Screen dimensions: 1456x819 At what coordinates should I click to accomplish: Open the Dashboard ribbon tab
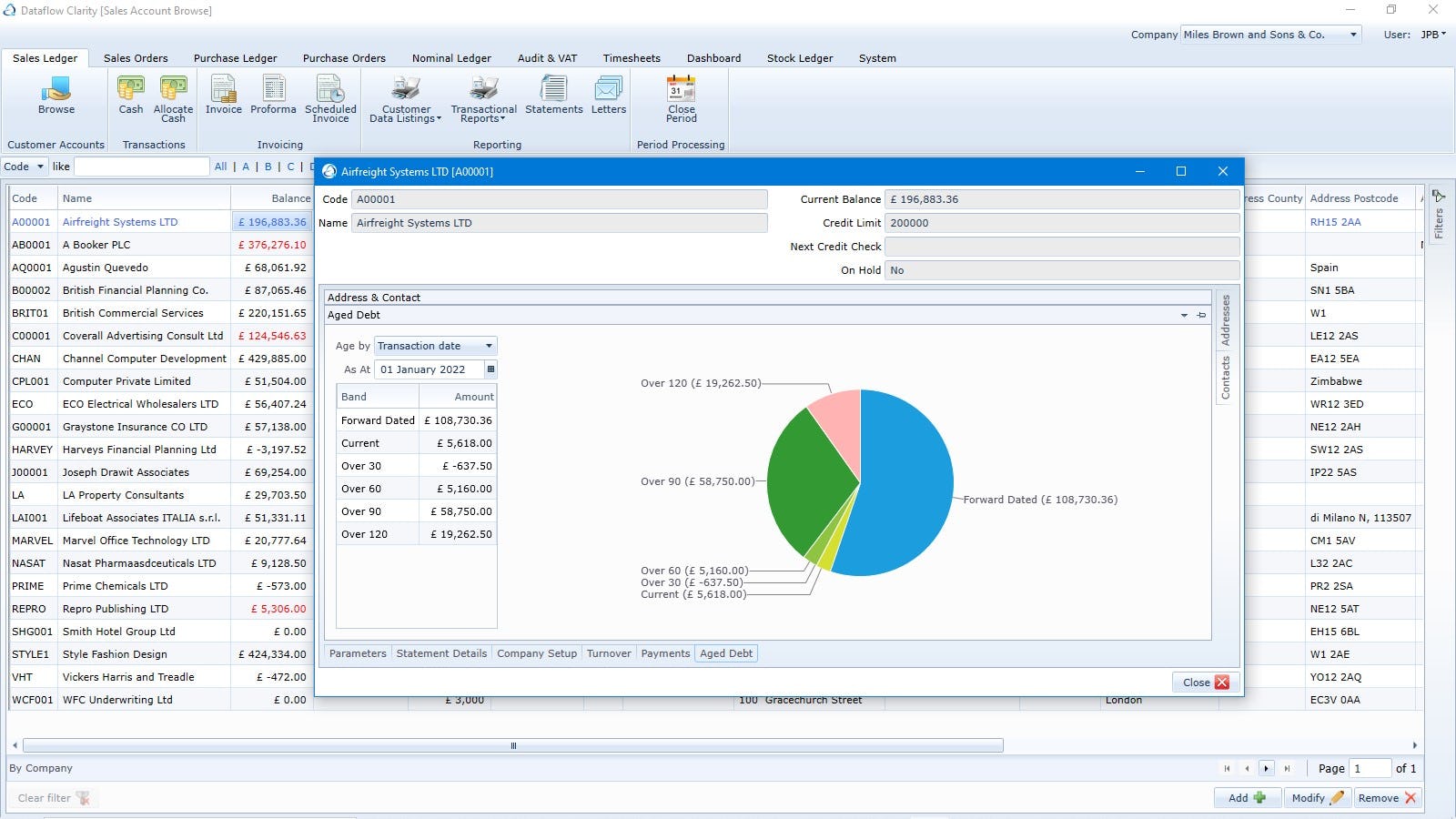click(713, 58)
